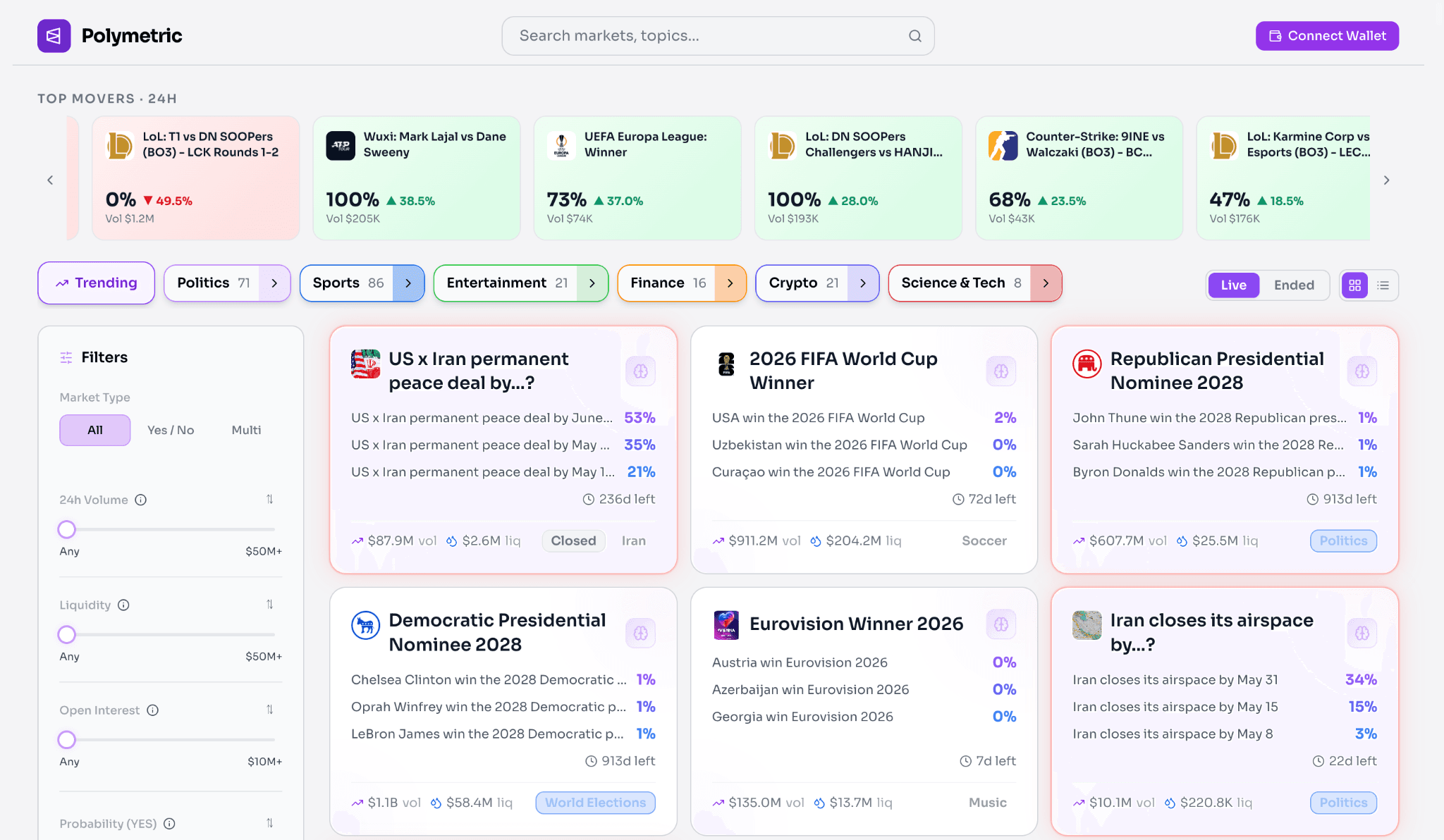The image size is (1444, 840).
Task: Click the Eurovision market thumbnail icon
Action: (726, 625)
